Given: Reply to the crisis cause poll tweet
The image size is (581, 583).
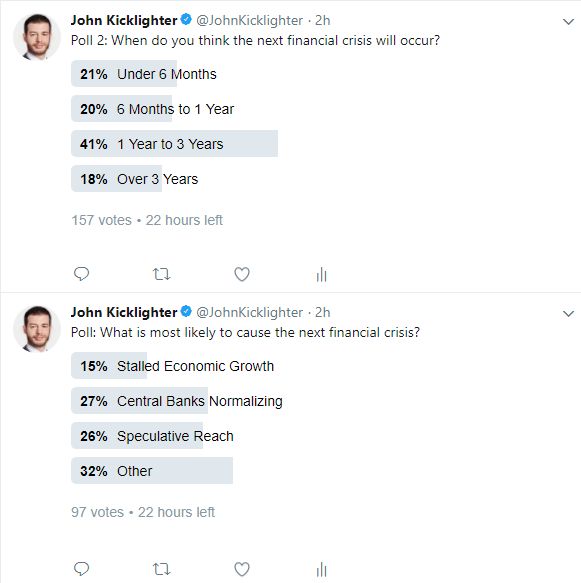Looking at the screenshot, I should pyautogui.click(x=81, y=569).
